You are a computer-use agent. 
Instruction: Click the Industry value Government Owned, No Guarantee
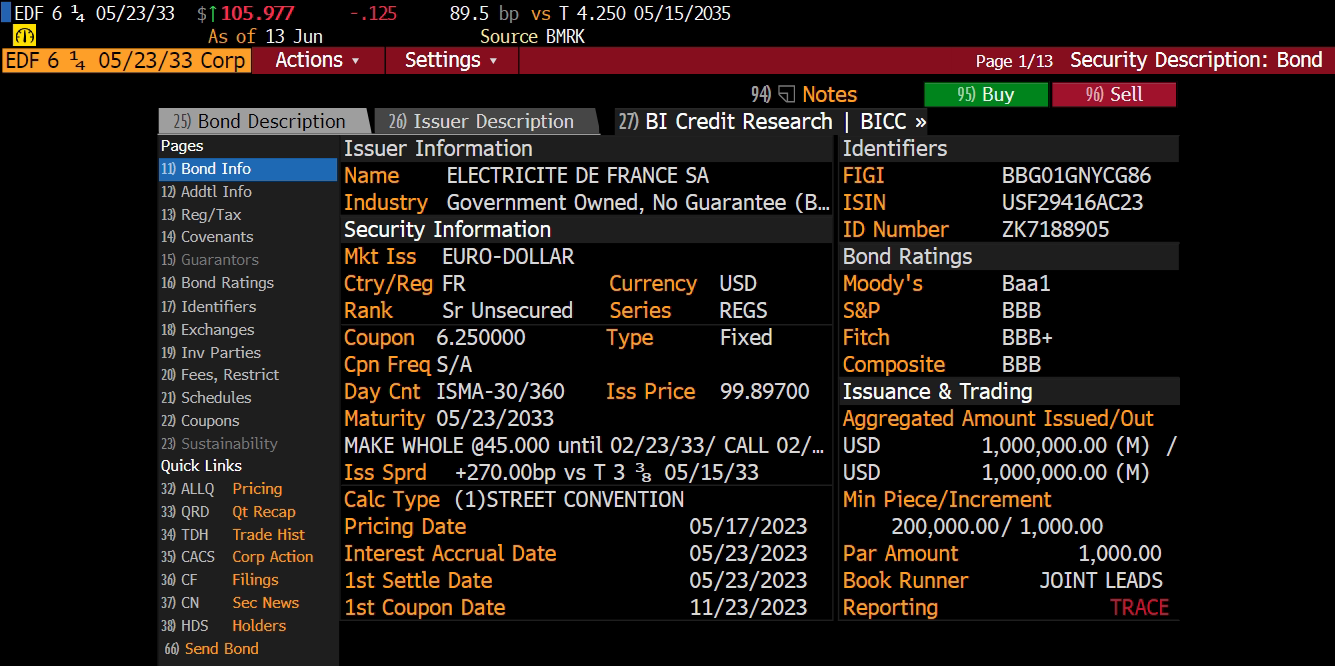point(638,203)
